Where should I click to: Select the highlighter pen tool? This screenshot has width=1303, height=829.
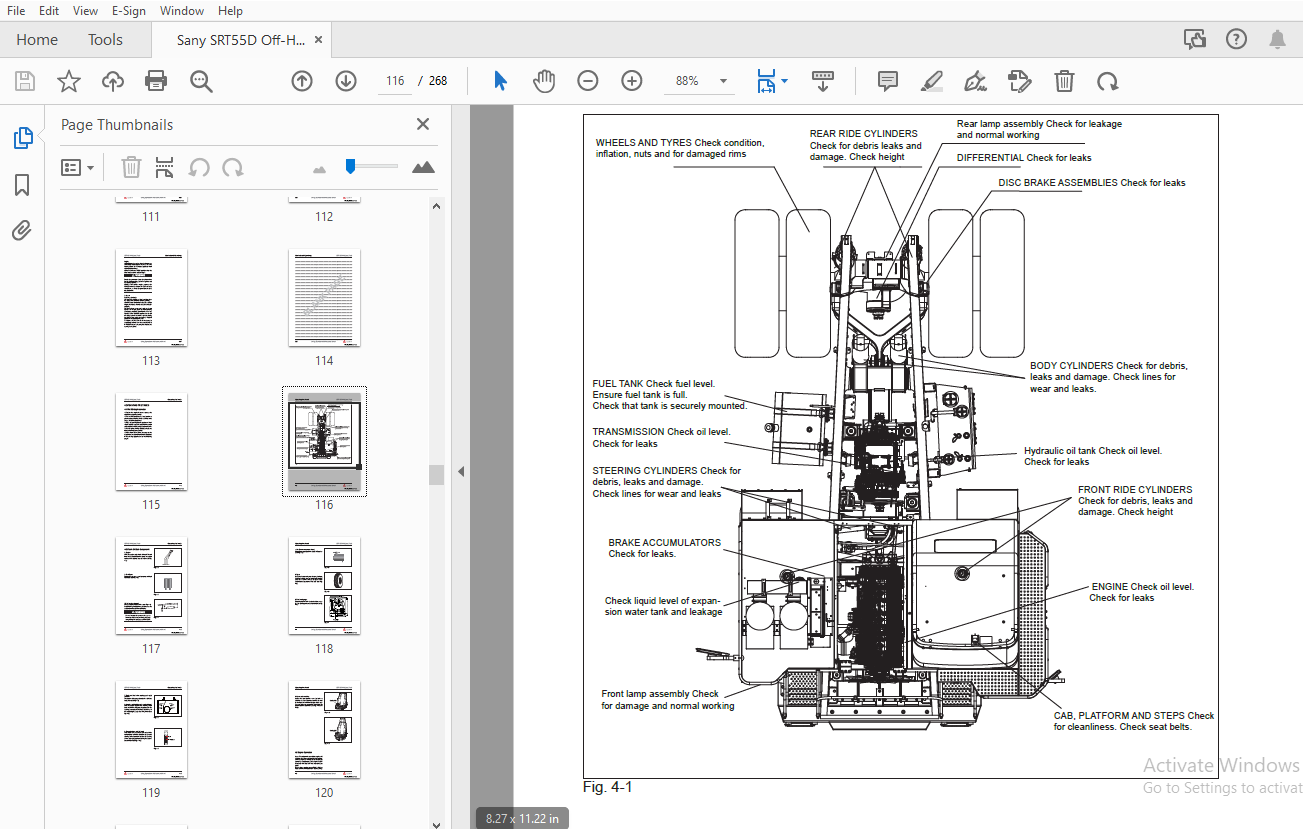(x=932, y=81)
